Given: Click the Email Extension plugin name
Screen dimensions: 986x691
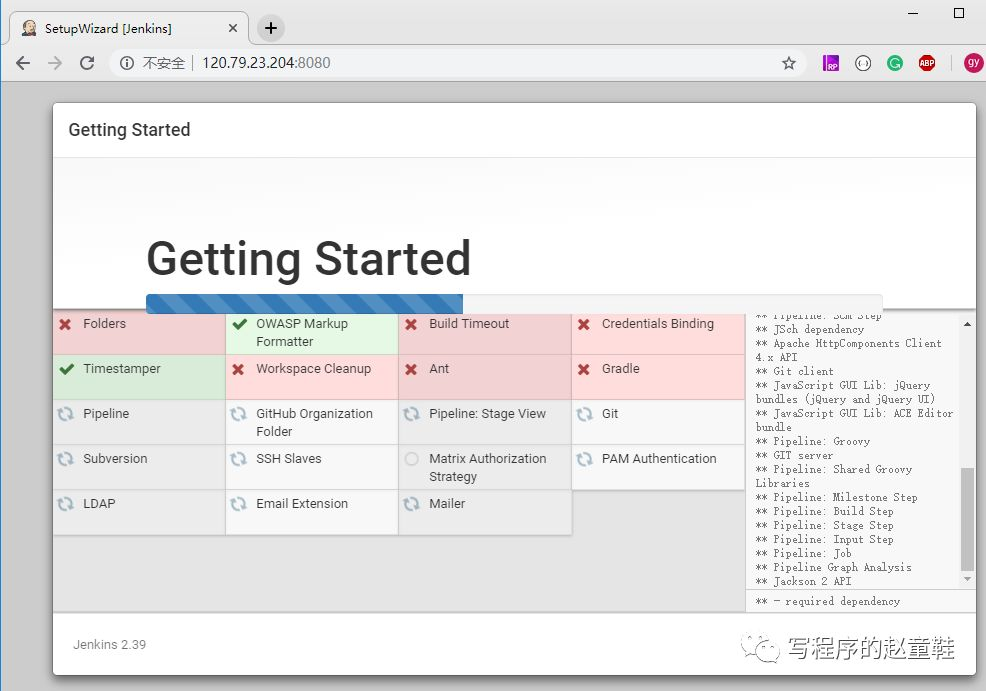Looking at the screenshot, I should pos(302,504).
